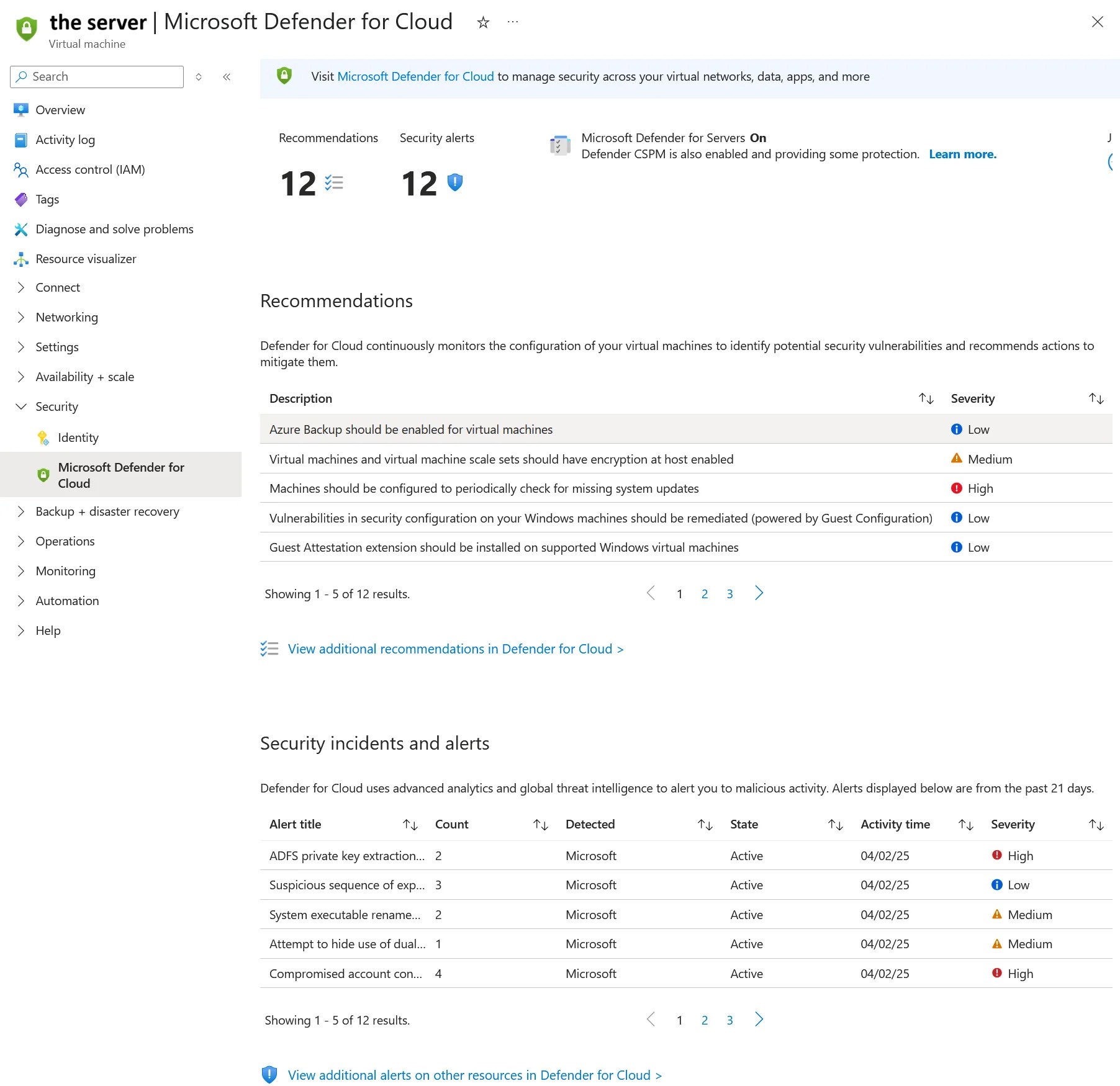Expand the Connect section
Image resolution: width=1120 pixels, height=1086 pixels.
[x=21, y=287]
